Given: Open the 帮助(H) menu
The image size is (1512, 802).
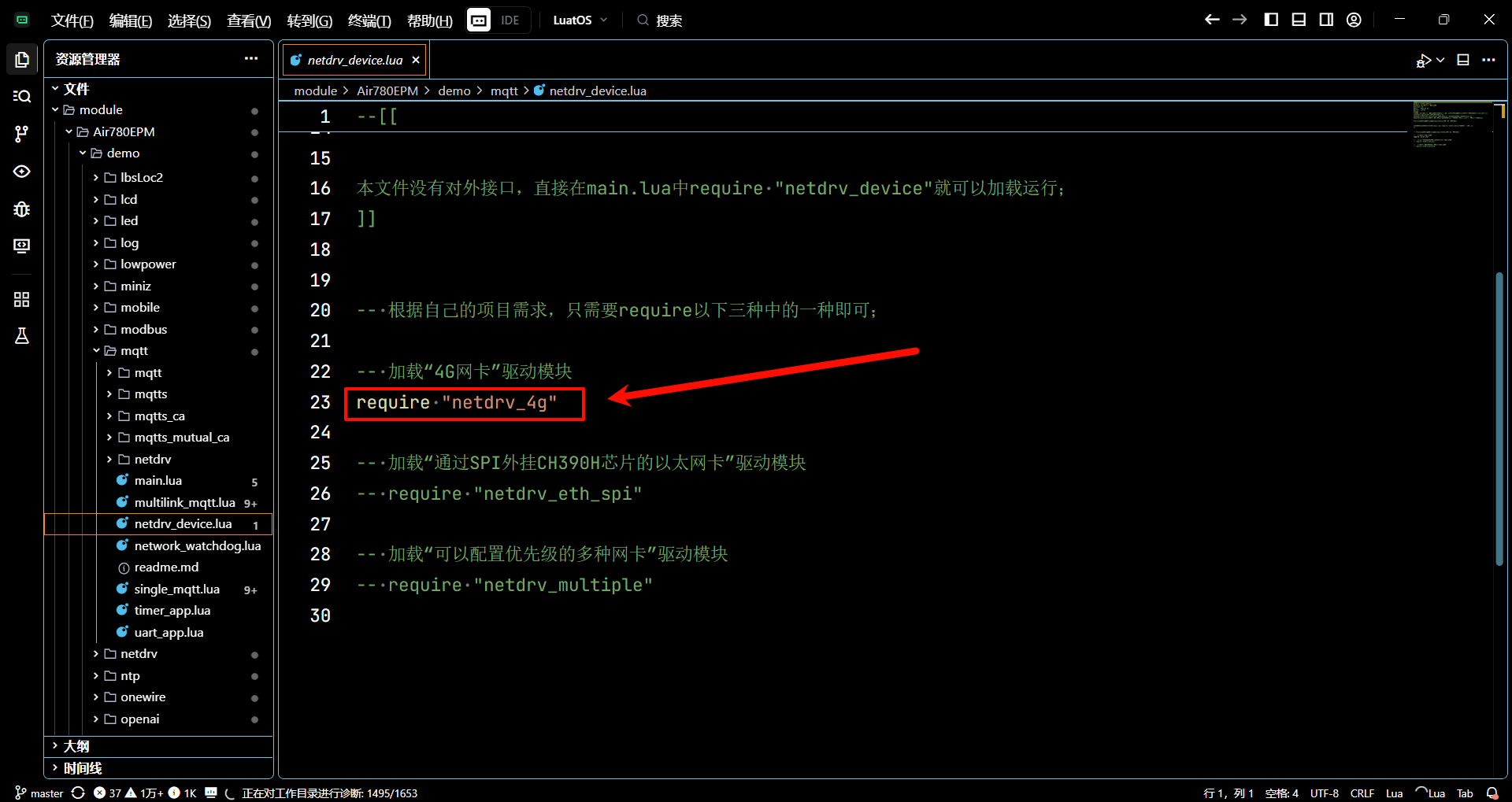Looking at the screenshot, I should click(x=430, y=20).
